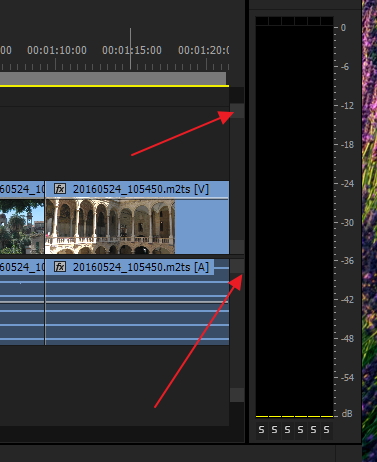Click the top handle of the audio track scrollbar
Image resolution: width=377 pixels, height=462 pixels.
coord(237,266)
